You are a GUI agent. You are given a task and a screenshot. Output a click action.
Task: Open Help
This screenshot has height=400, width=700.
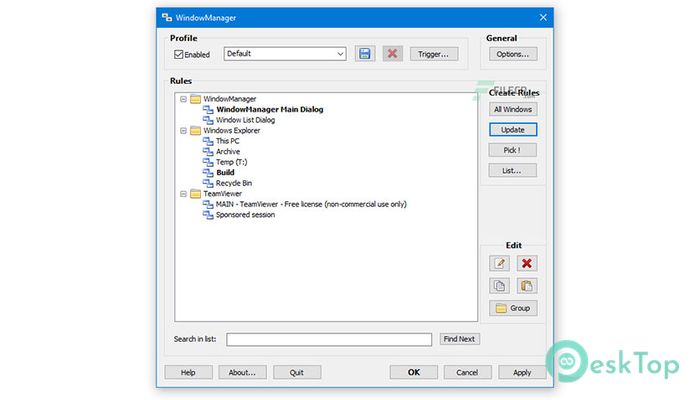[188, 372]
